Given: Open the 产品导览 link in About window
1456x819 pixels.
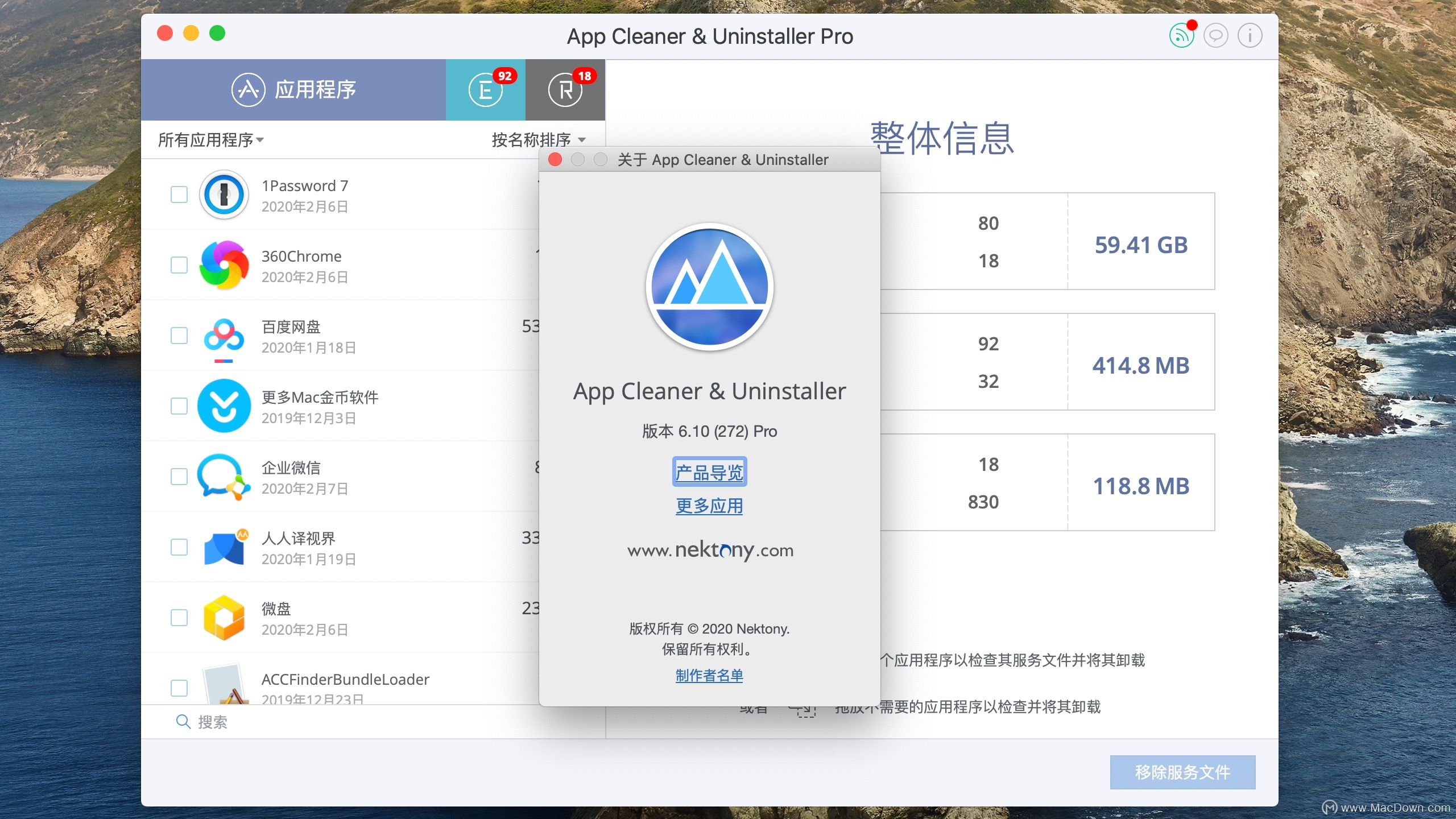Looking at the screenshot, I should click(x=709, y=472).
